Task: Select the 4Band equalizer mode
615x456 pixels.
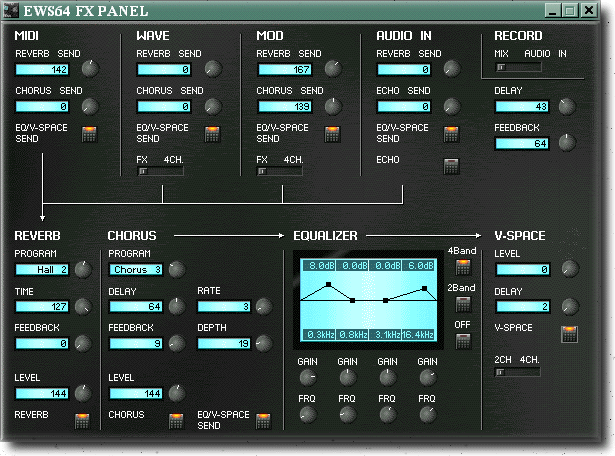Action: point(463,267)
